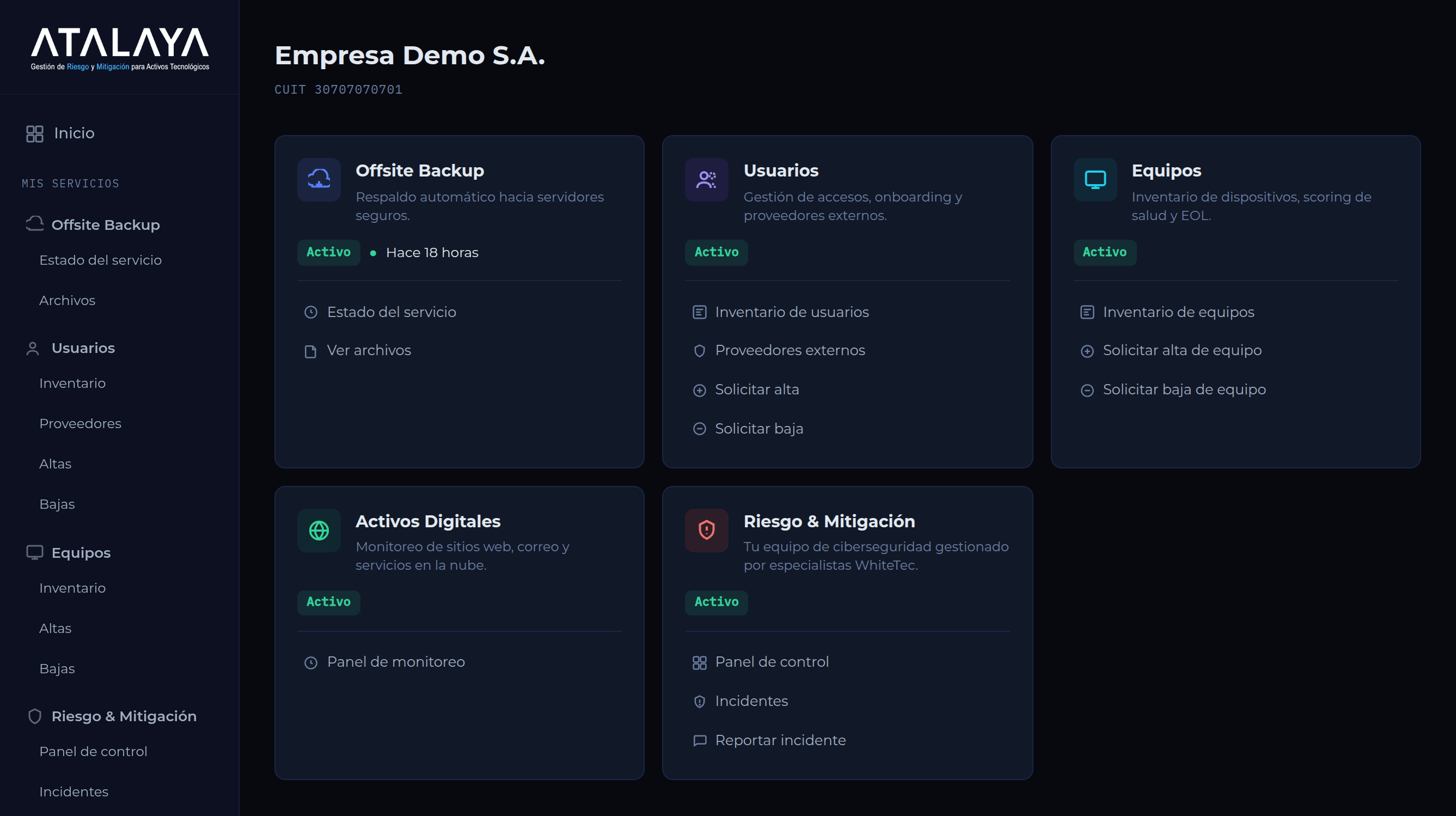Go to Incidentes in the sidebar
This screenshot has height=816, width=1456.
coord(74,791)
